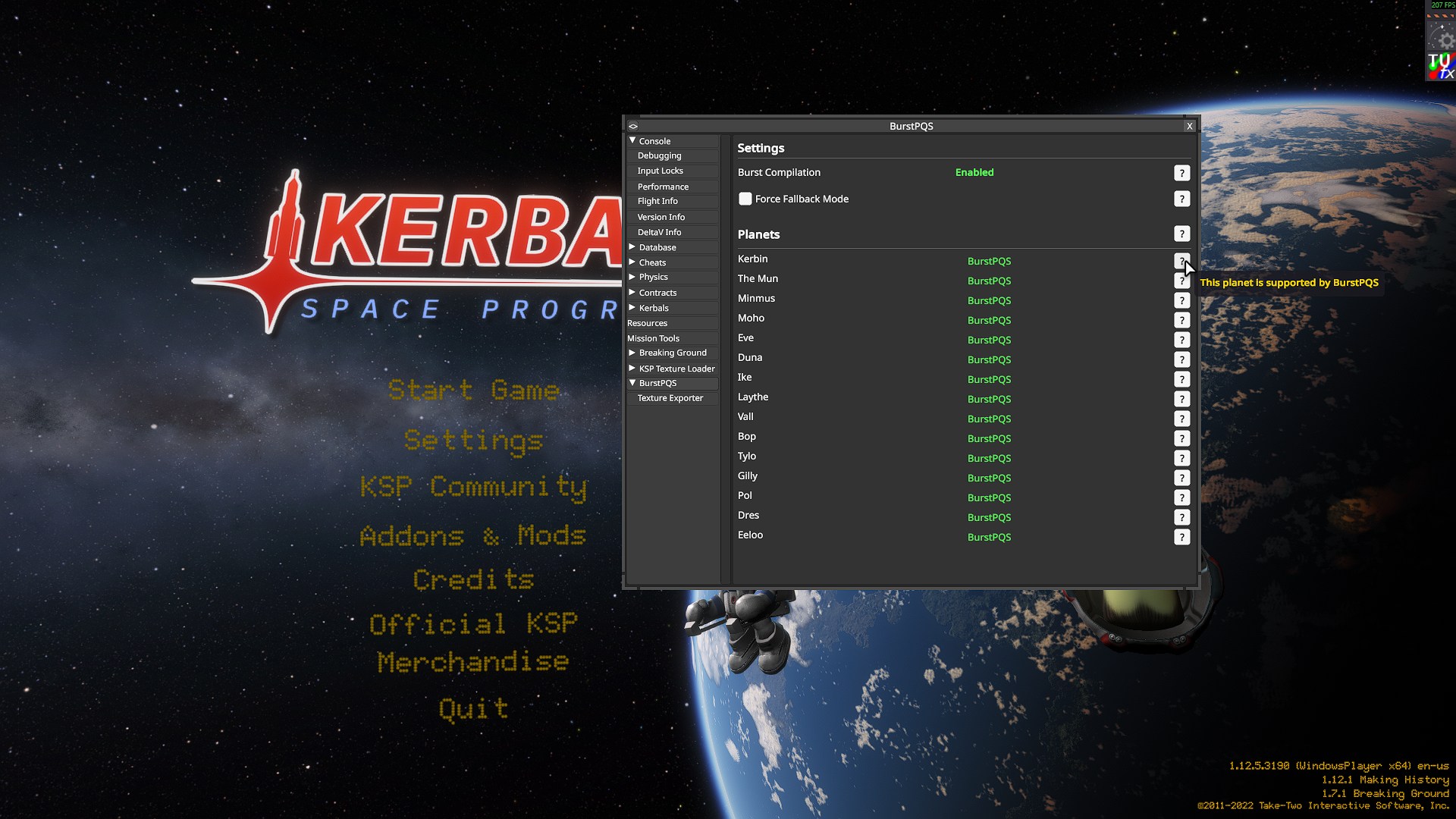Viewport: 1456px width, 819px height.
Task: Click the Enabled status for Burst Compilation
Action: click(974, 172)
